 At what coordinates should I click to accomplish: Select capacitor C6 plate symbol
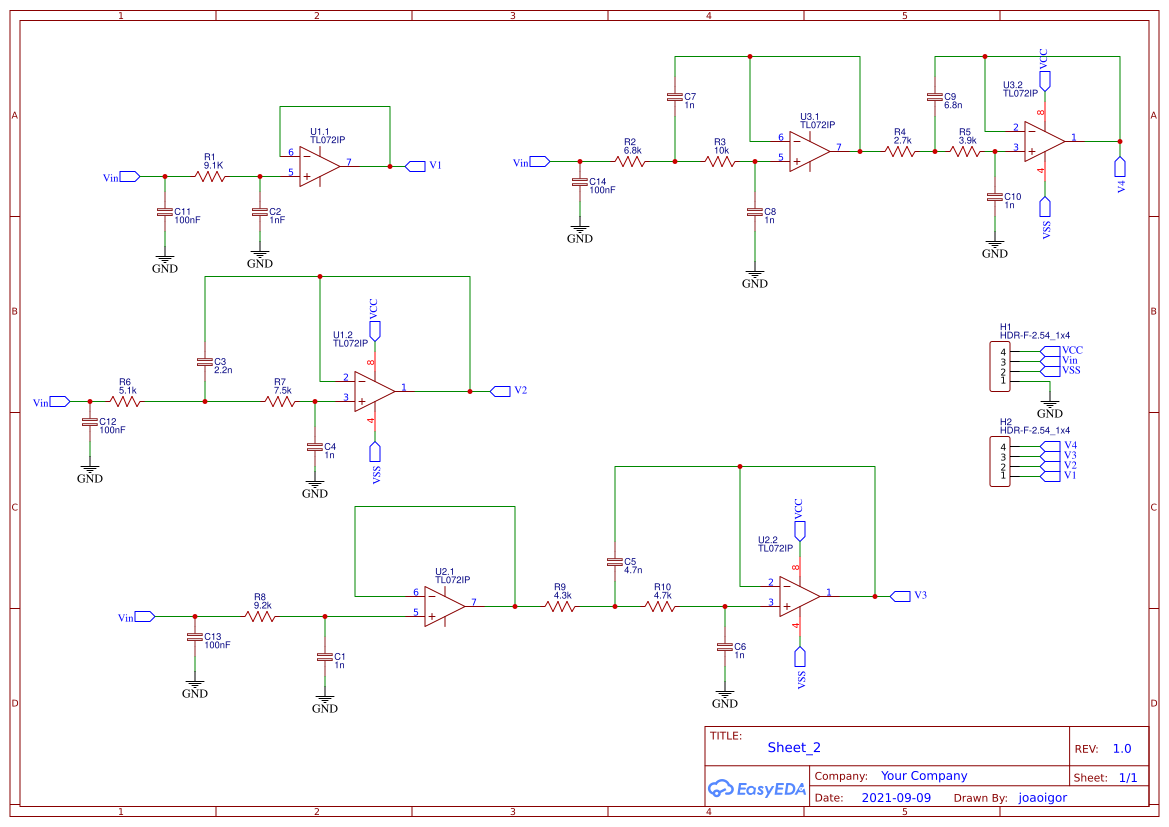(725, 647)
